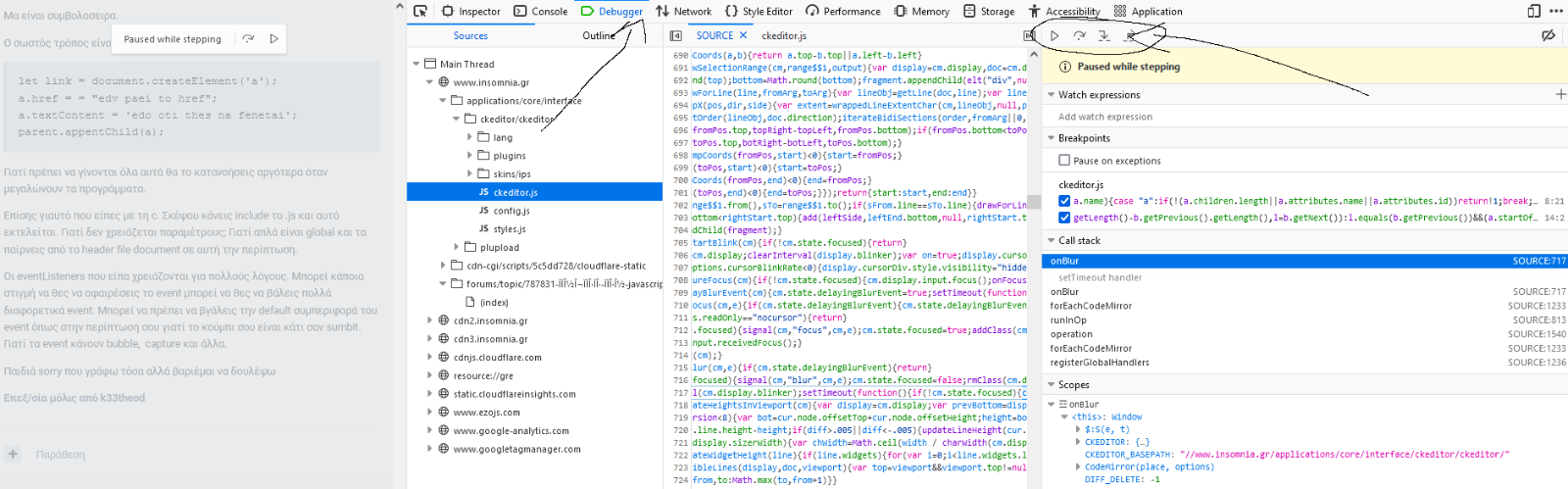Step over in debugger toolbar

1079,35
